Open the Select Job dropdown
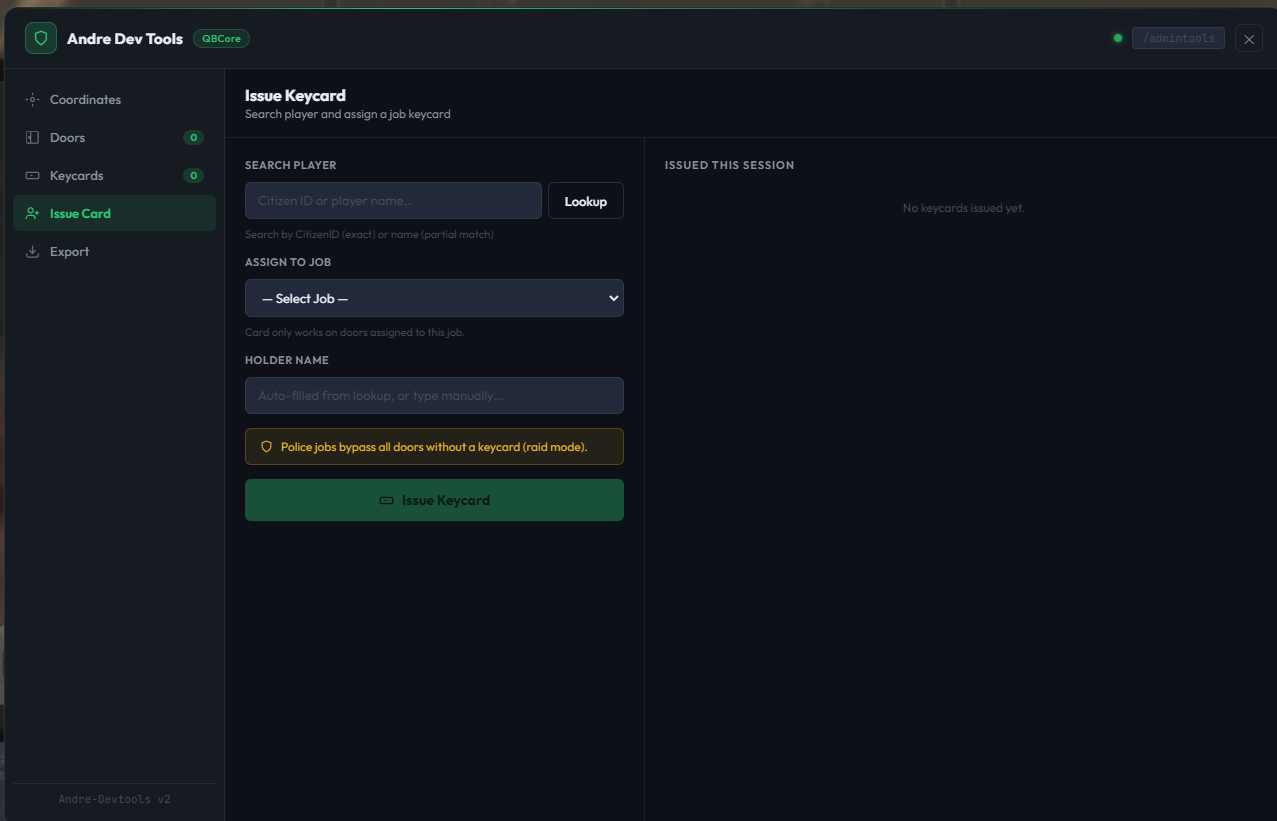This screenshot has width=1277, height=821. pyautogui.click(x=434, y=298)
